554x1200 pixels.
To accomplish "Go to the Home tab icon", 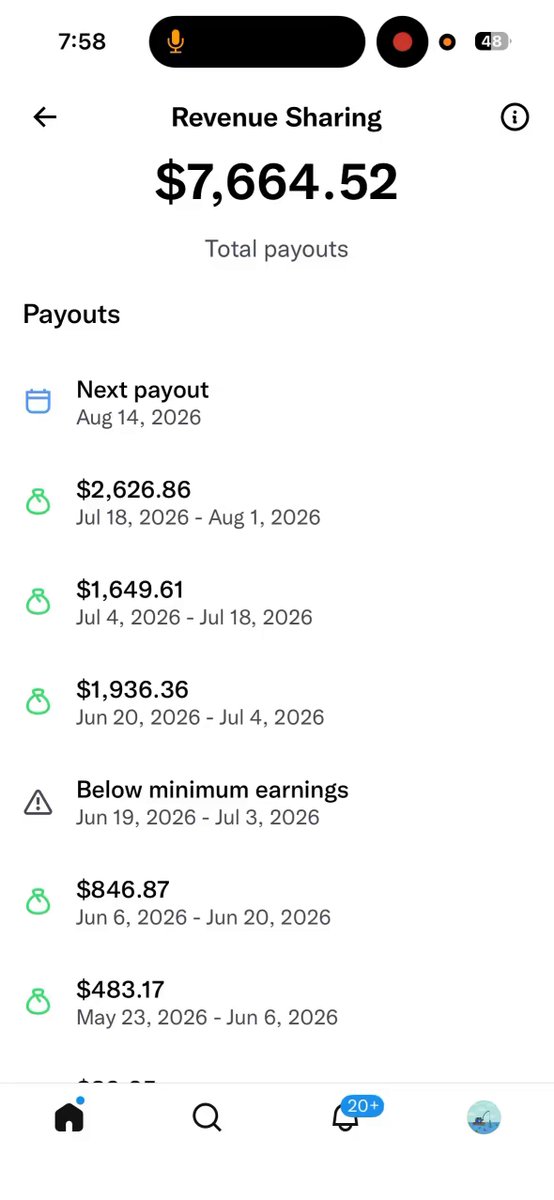I will pyautogui.click(x=69, y=1116).
